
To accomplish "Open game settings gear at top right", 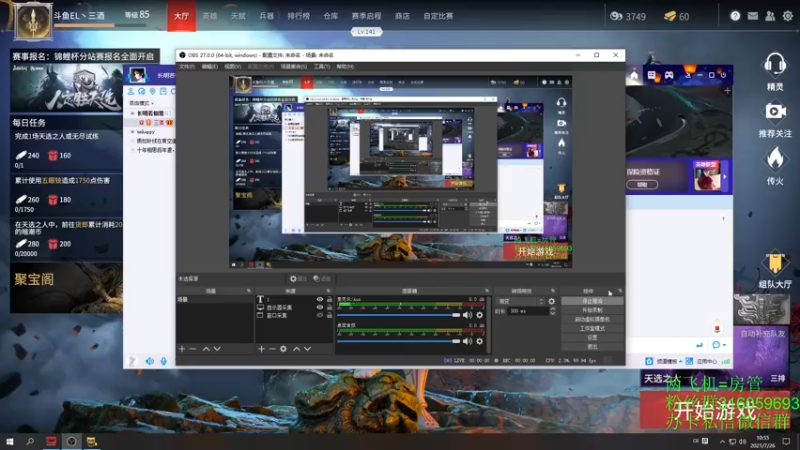I will (x=788, y=16).
